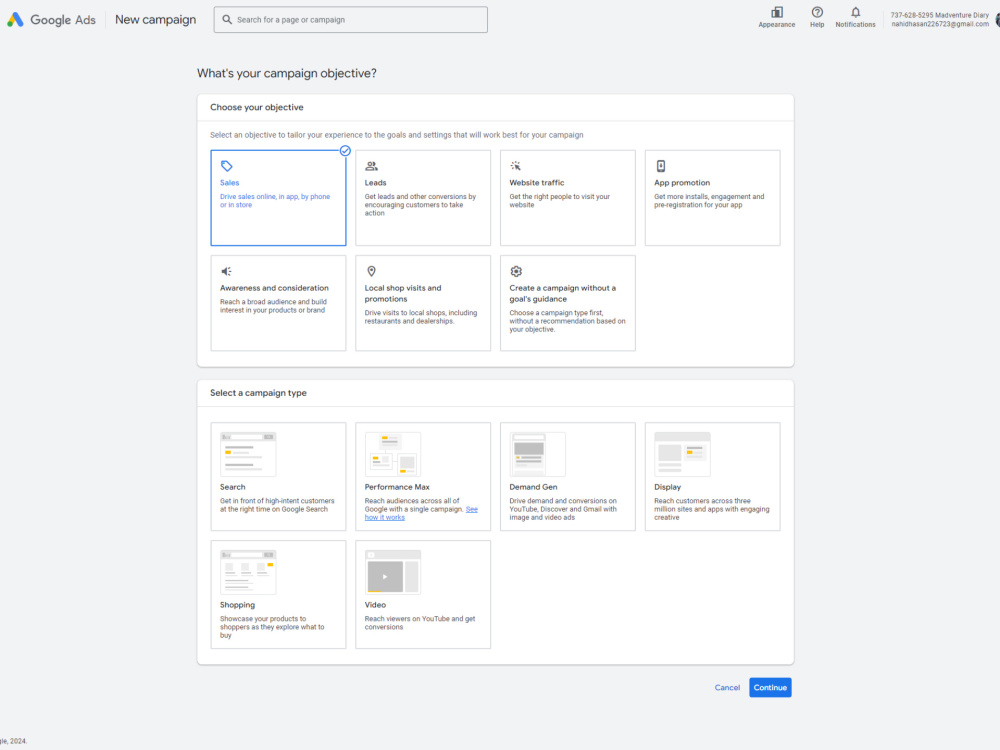The width and height of the screenshot is (1000, 750).
Task: Click 'Get the right people' description
Action: pyautogui.click(x=559, y=201)
